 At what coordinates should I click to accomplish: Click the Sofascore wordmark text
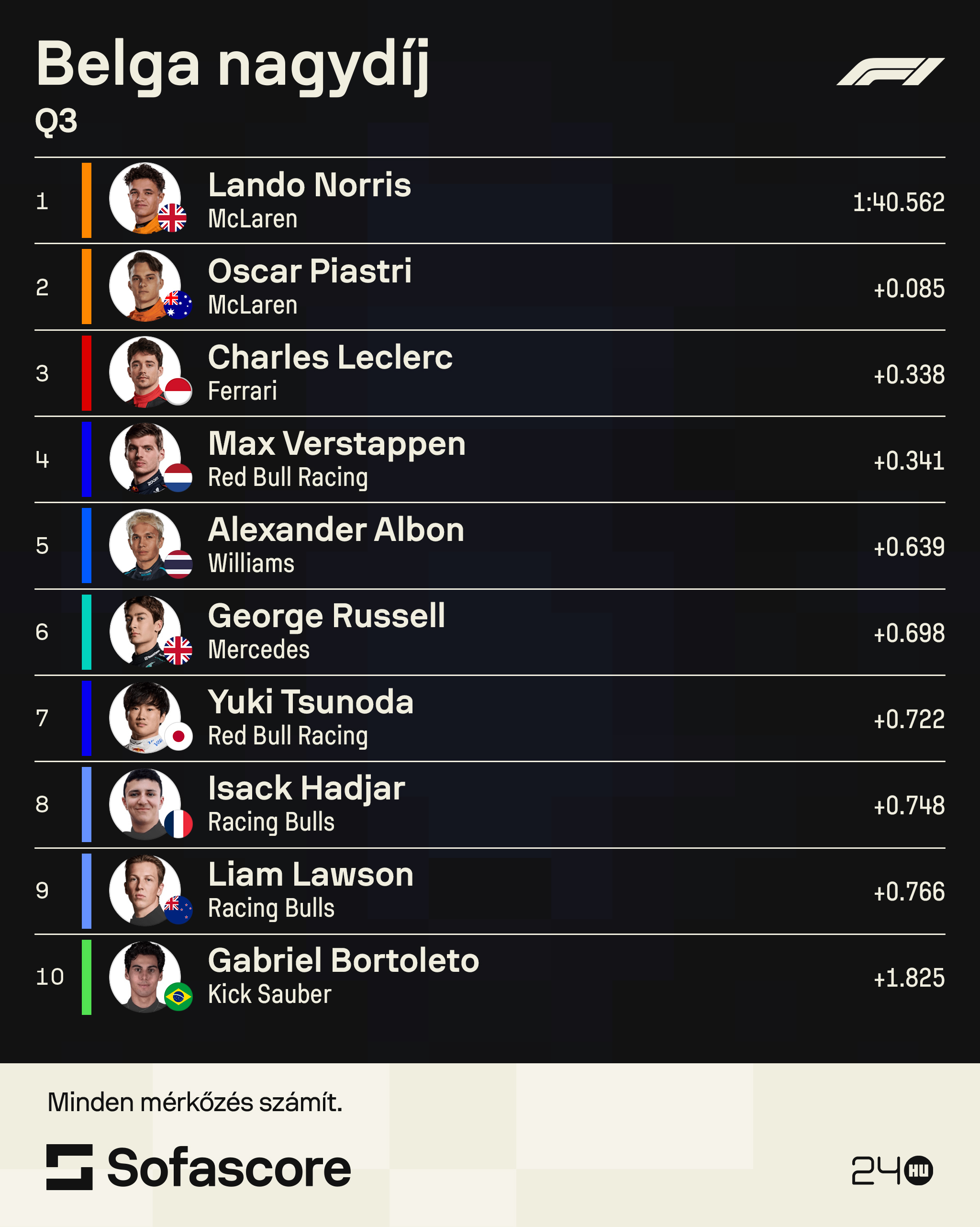[229, 1168]
